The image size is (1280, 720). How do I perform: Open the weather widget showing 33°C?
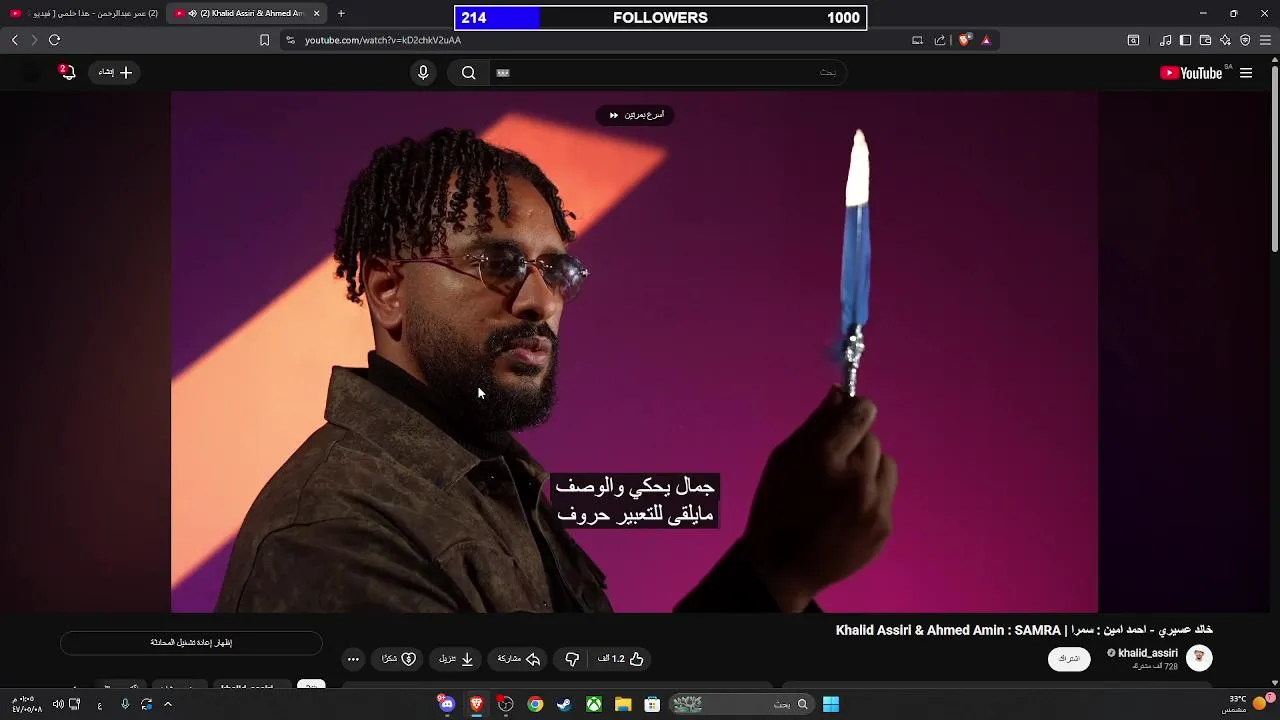(x=1248, y=704)
